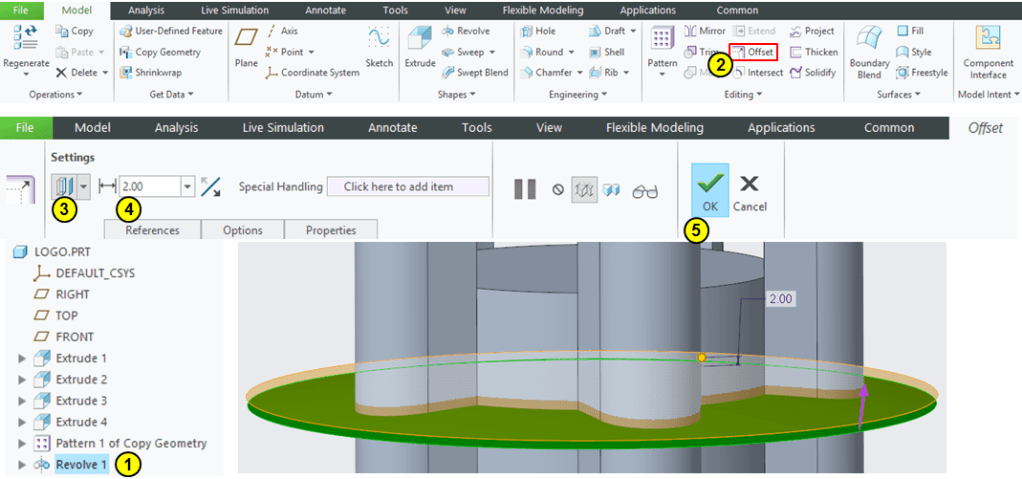The image size is (1022, 479).
Task: Expand the Extrude 1 tree node
Action: 23,358
